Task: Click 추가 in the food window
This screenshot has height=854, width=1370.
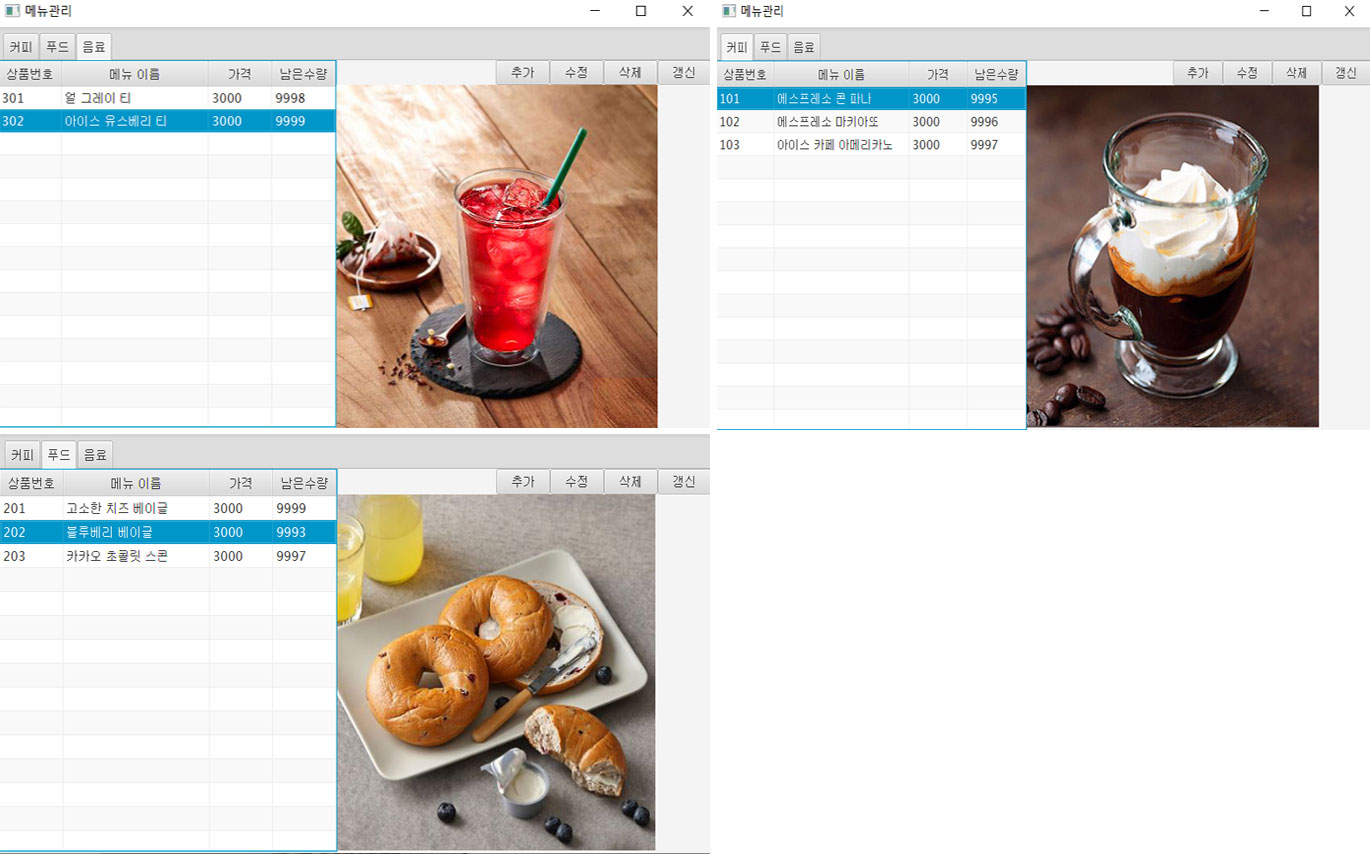Action: tap(522, 481)
